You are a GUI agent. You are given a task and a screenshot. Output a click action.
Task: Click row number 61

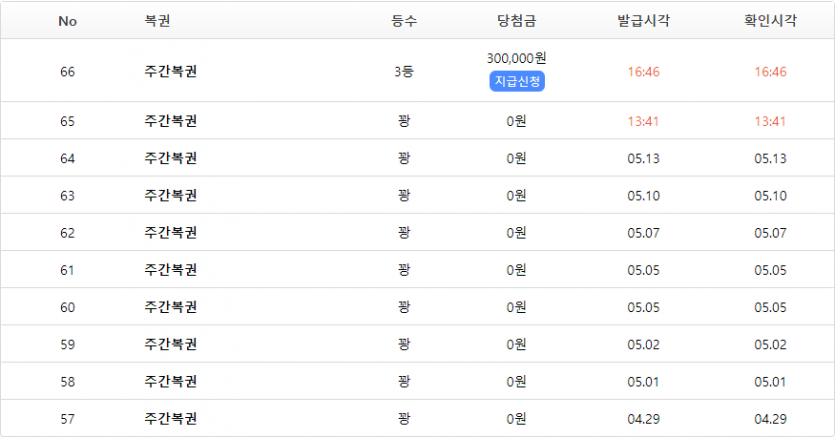pyautogui.click(x=68, y=271)
